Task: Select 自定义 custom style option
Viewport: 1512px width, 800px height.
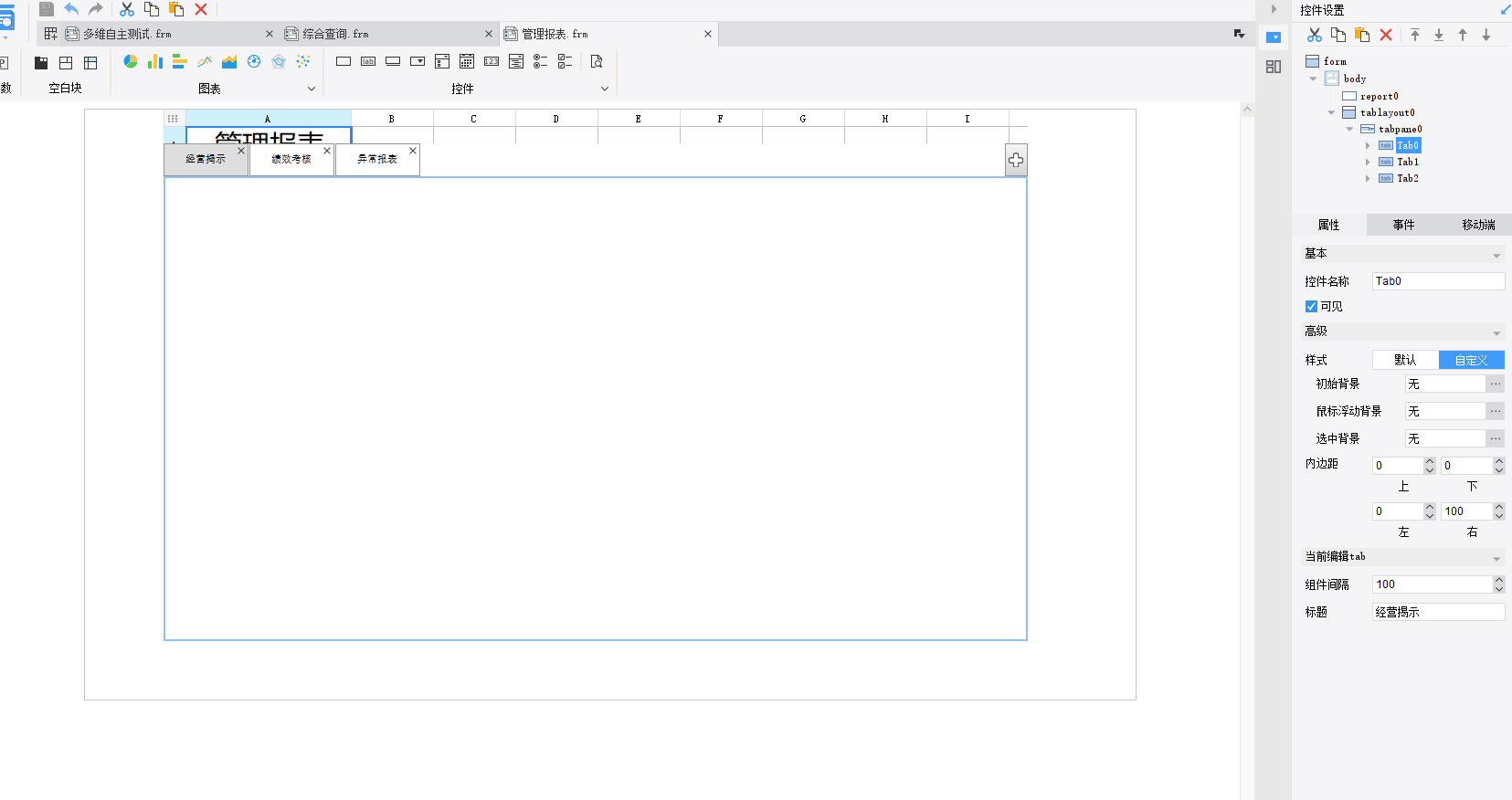Action: pyautogui.click(x=1472, y=360)
